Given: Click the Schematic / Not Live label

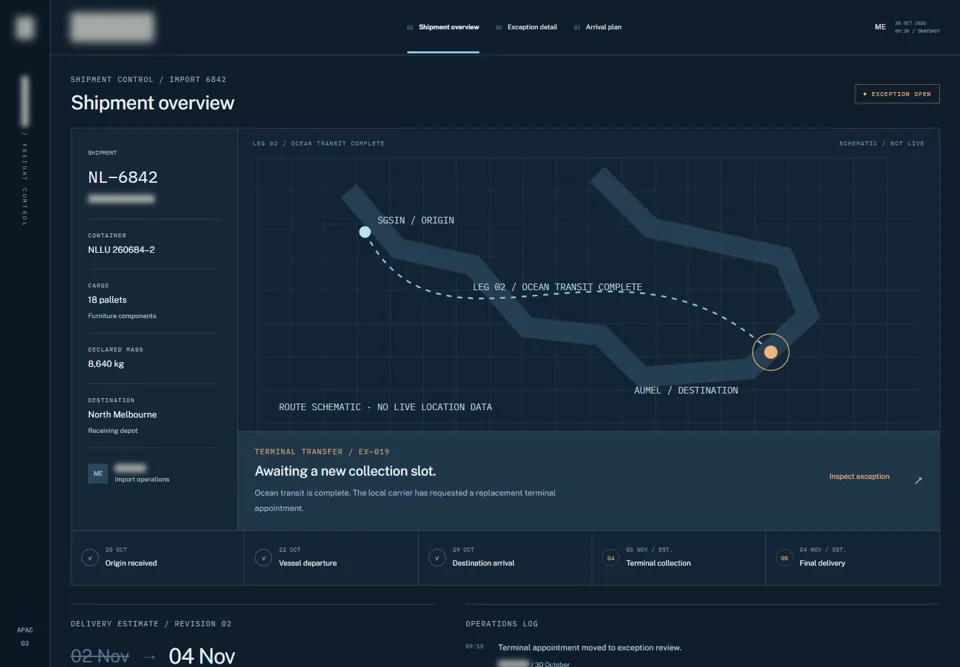Looking at the screenshot, I should 882,143.
